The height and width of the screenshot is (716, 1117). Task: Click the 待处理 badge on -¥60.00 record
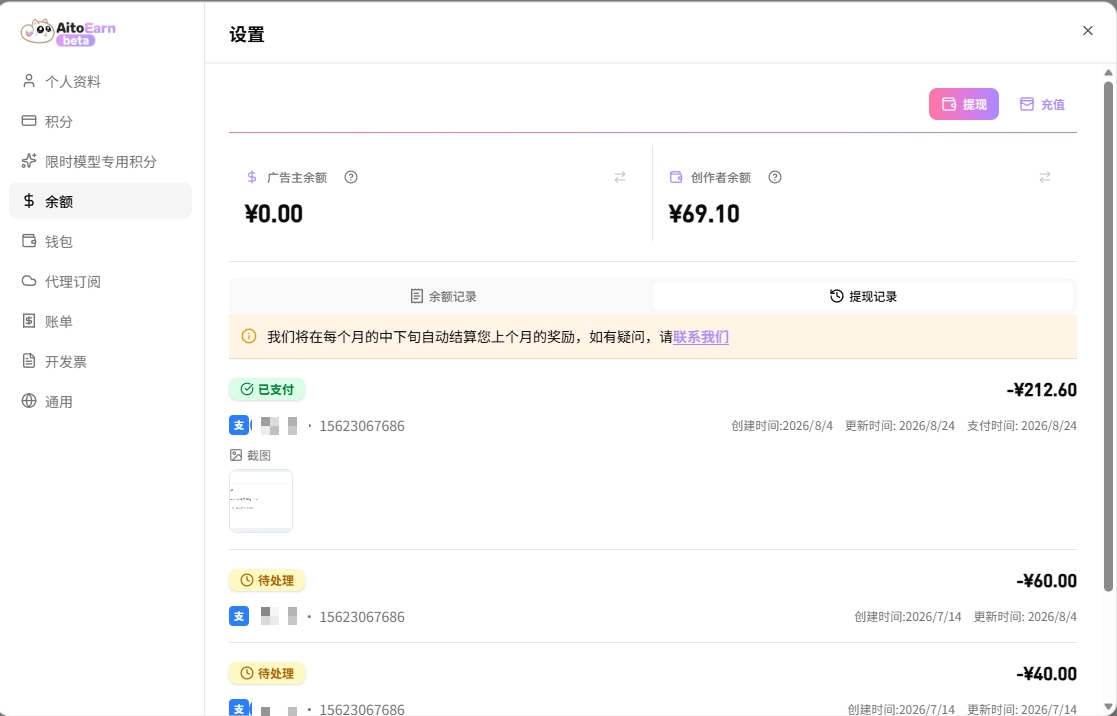pyautogui.click(x=267, y=581)
